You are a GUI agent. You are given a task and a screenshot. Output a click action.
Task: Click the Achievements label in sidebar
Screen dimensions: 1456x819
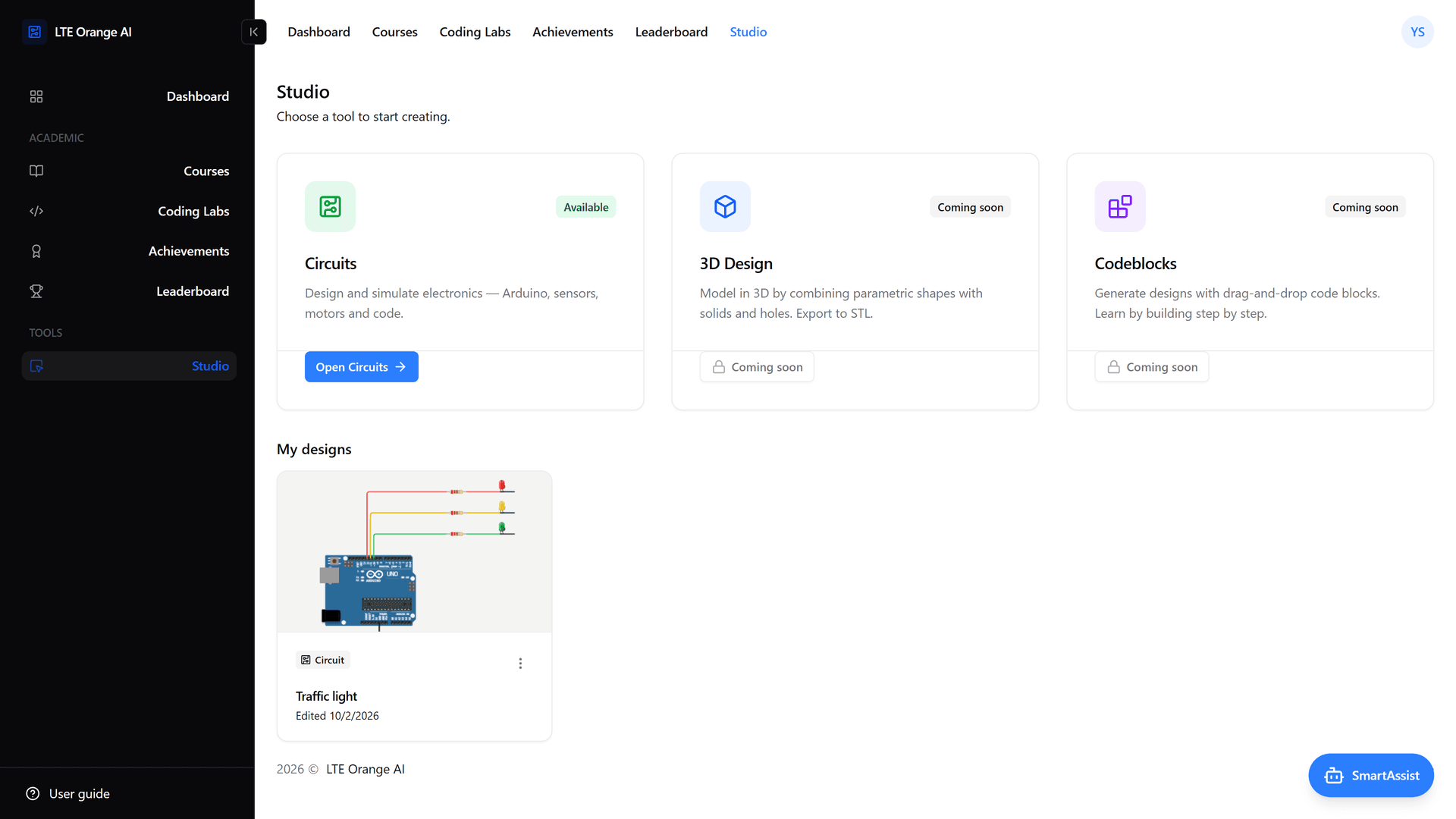tap(189, 251)
